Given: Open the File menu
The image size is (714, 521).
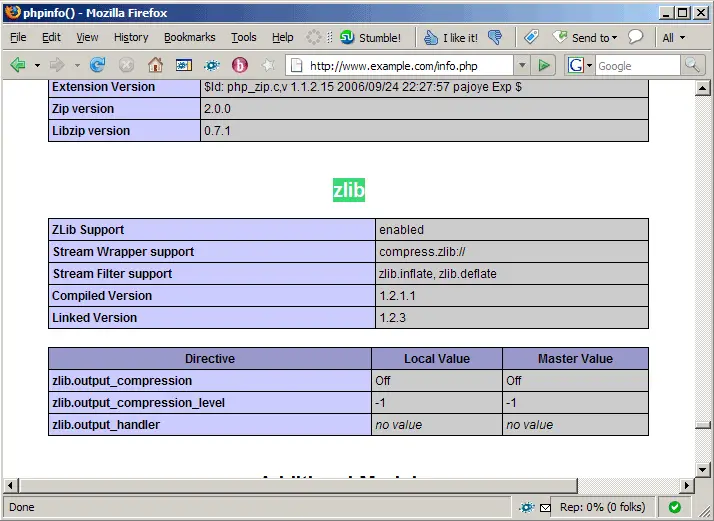Looking at the screenshot, I should coord(18,37).
